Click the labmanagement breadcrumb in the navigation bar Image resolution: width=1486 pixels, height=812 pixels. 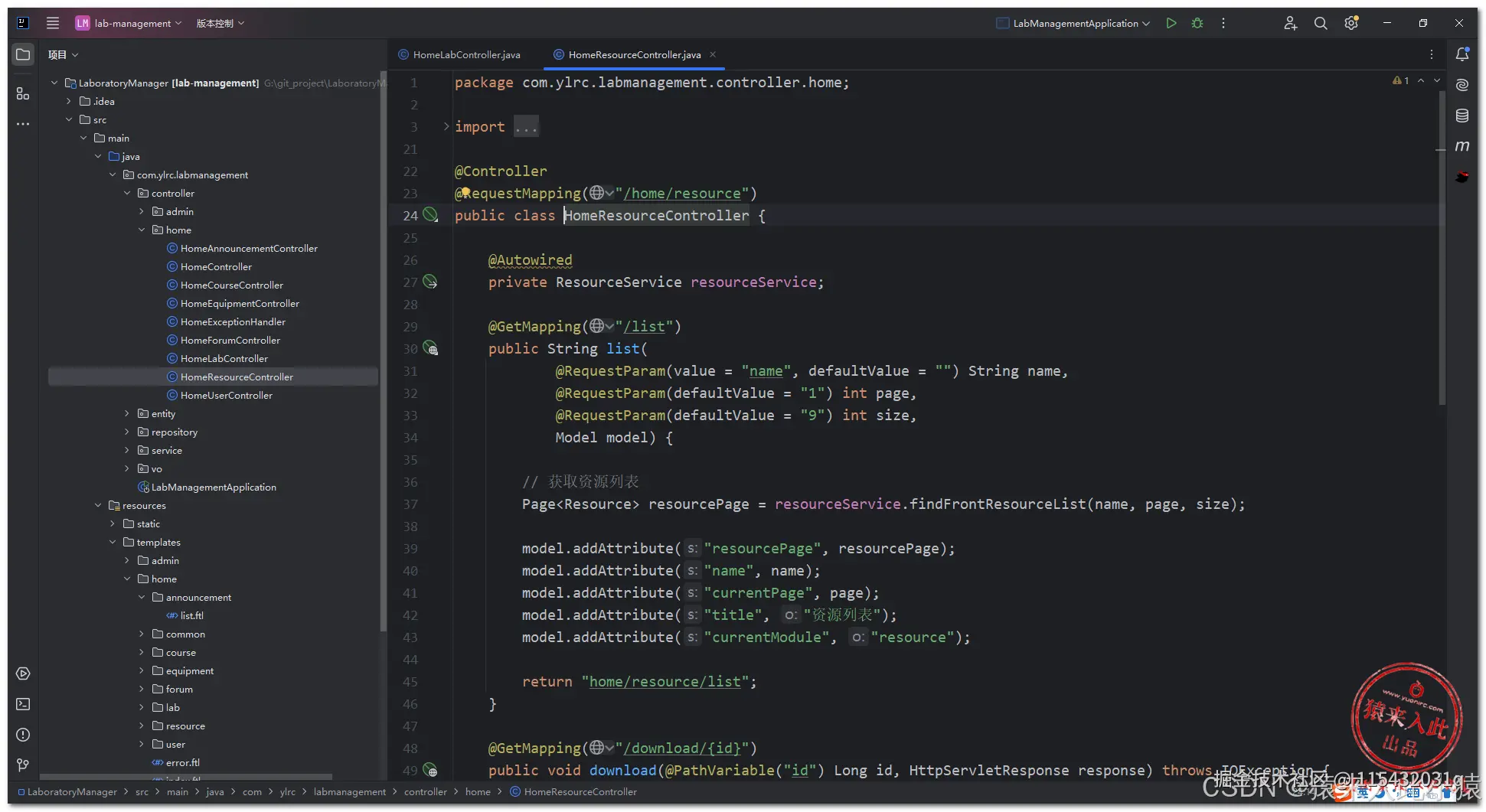click(350, 791)
